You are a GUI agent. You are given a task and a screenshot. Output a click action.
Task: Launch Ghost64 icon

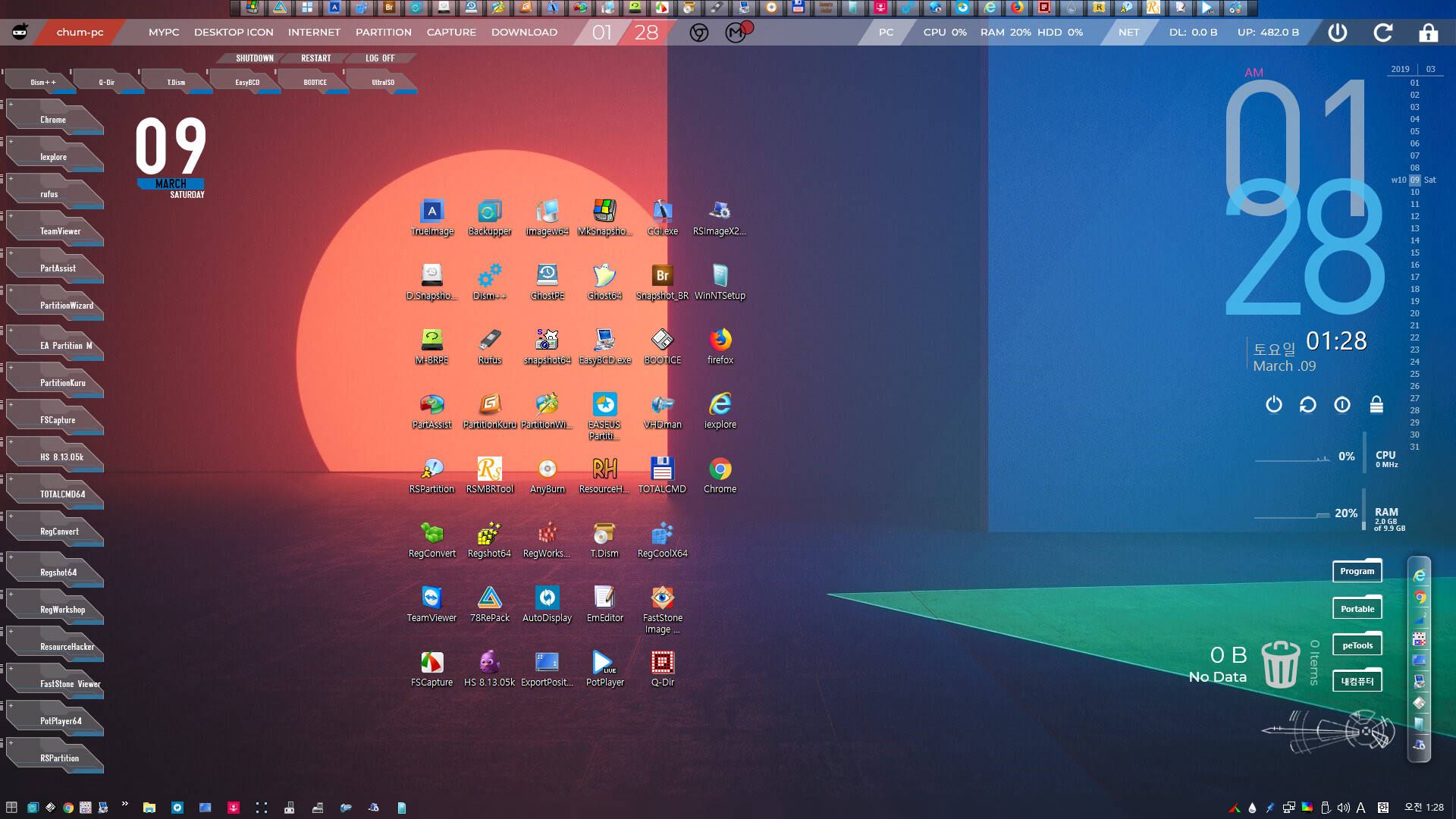604,282
